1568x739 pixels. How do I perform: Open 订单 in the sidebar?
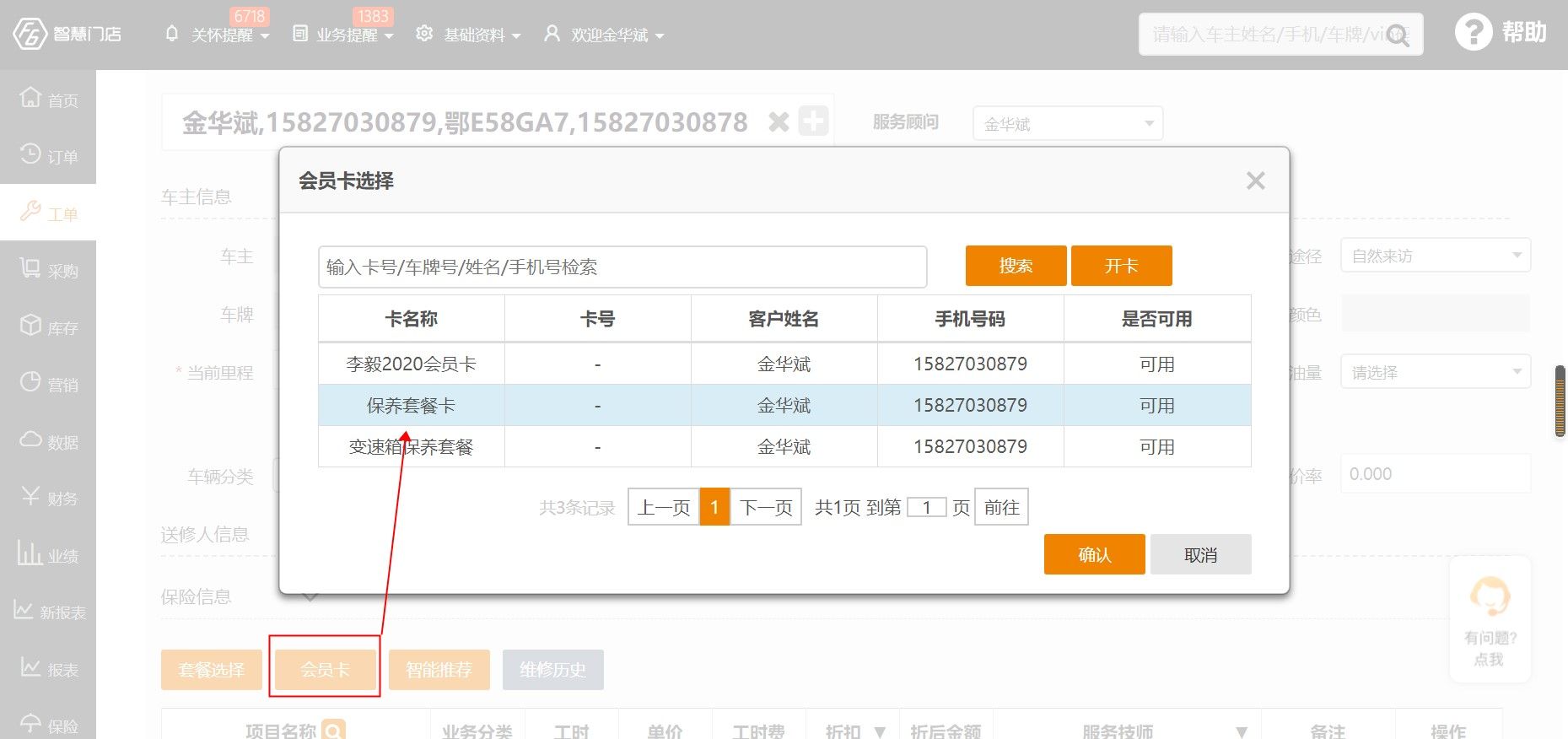pos(48,155)
